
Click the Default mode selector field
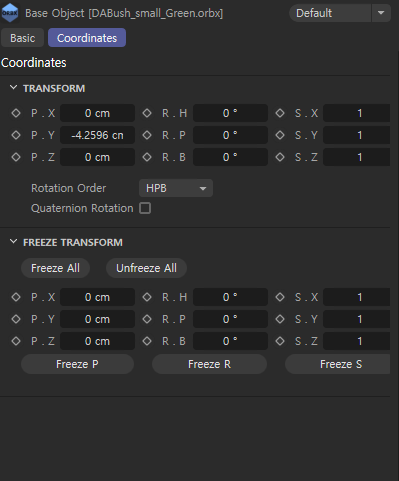click(x=330, y=13)
